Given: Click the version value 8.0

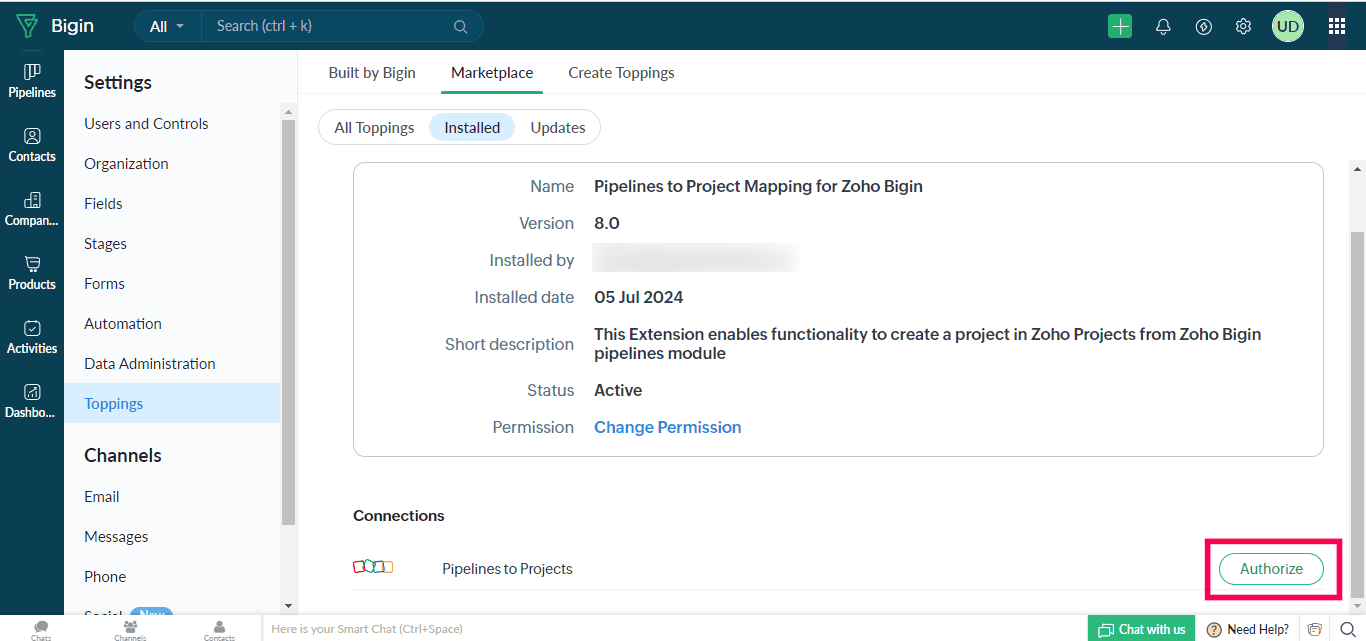Looking at the screenshot, I should click(x=607, y=223).
